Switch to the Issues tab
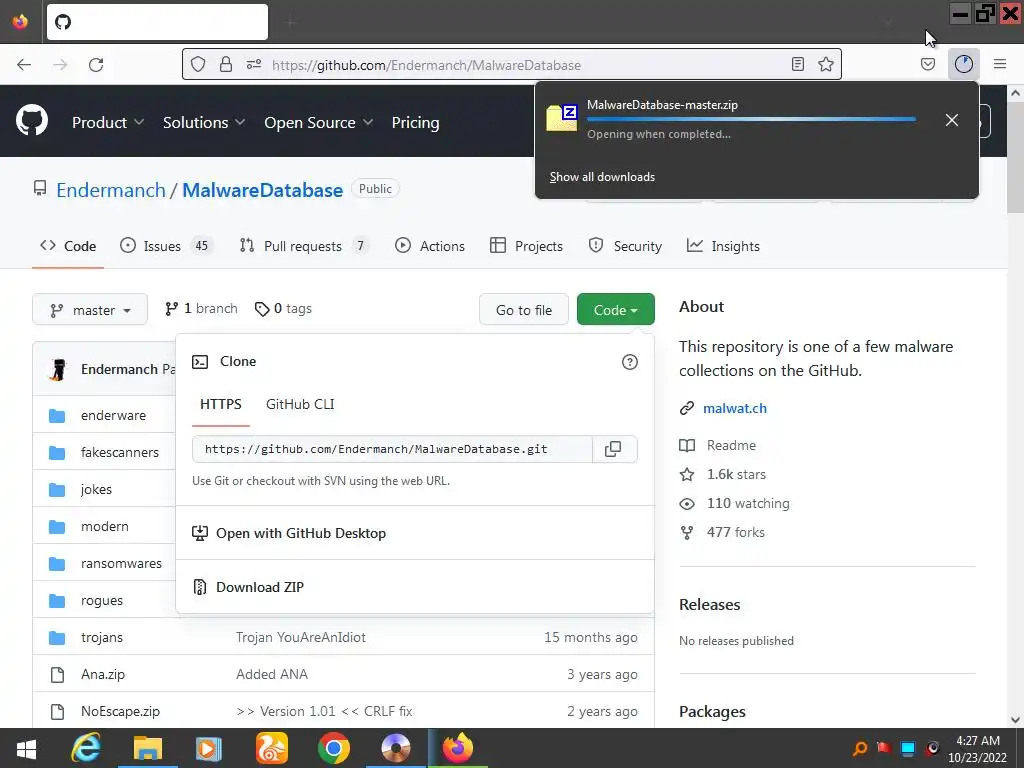 click(166, 246)
